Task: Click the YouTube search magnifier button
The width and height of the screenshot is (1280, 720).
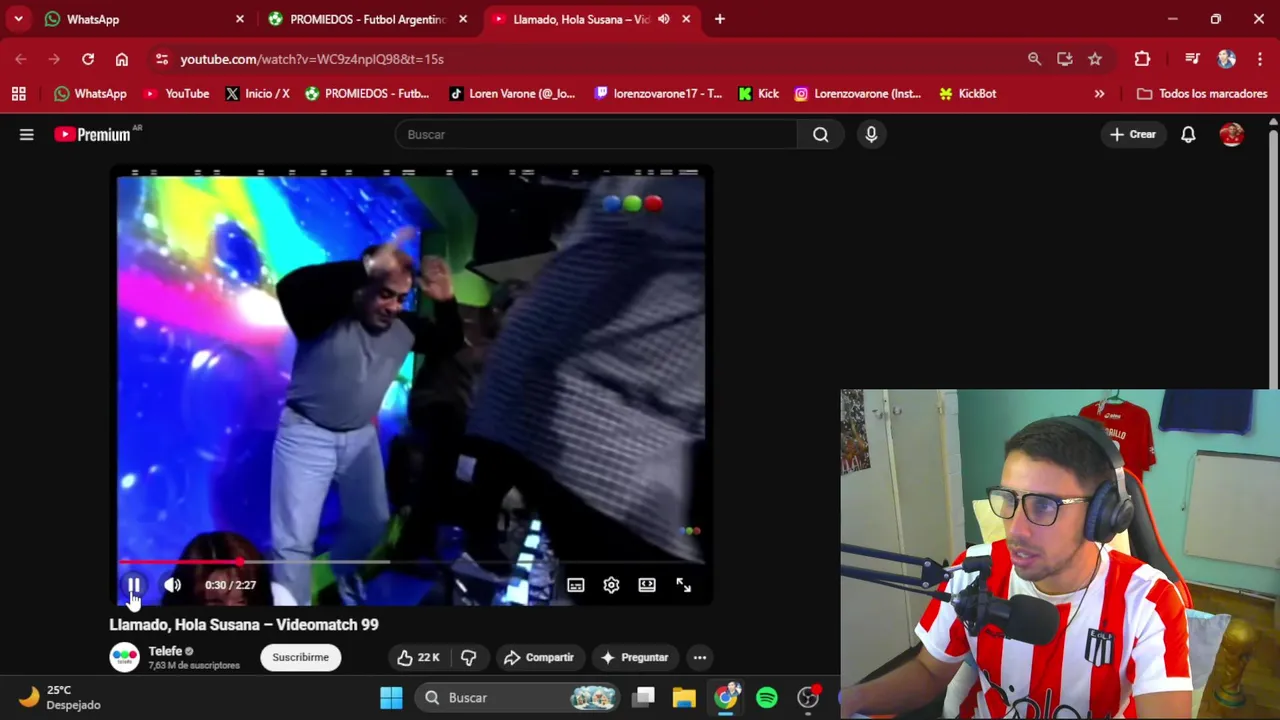Action: click(821, 134)
